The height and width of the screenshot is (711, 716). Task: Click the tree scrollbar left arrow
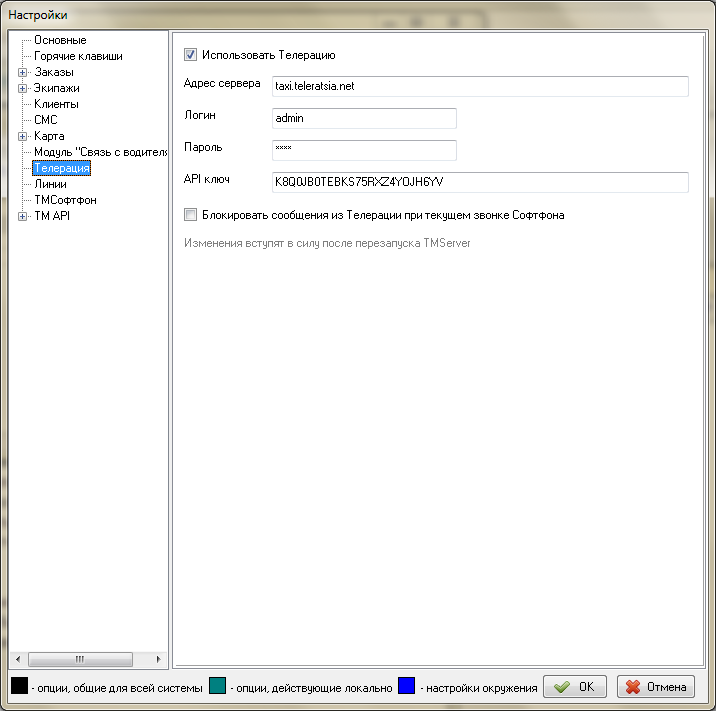pyautogui.click(x=18, y=659)
